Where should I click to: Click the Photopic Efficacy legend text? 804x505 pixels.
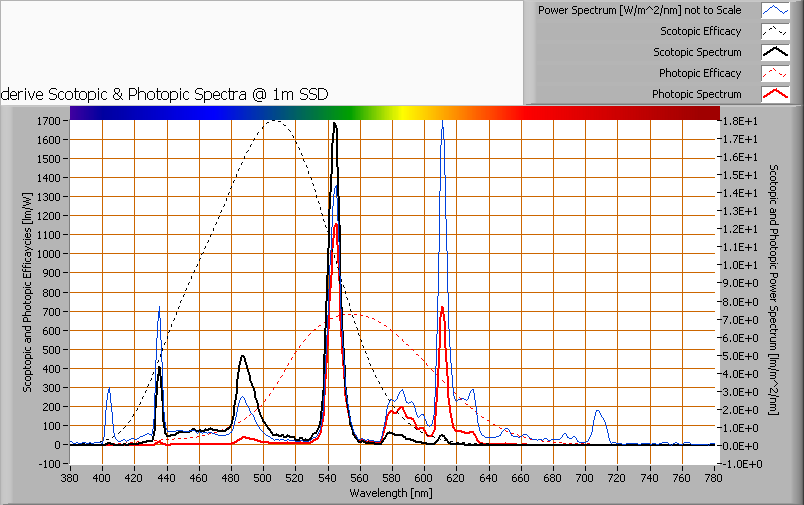(699, 73)
